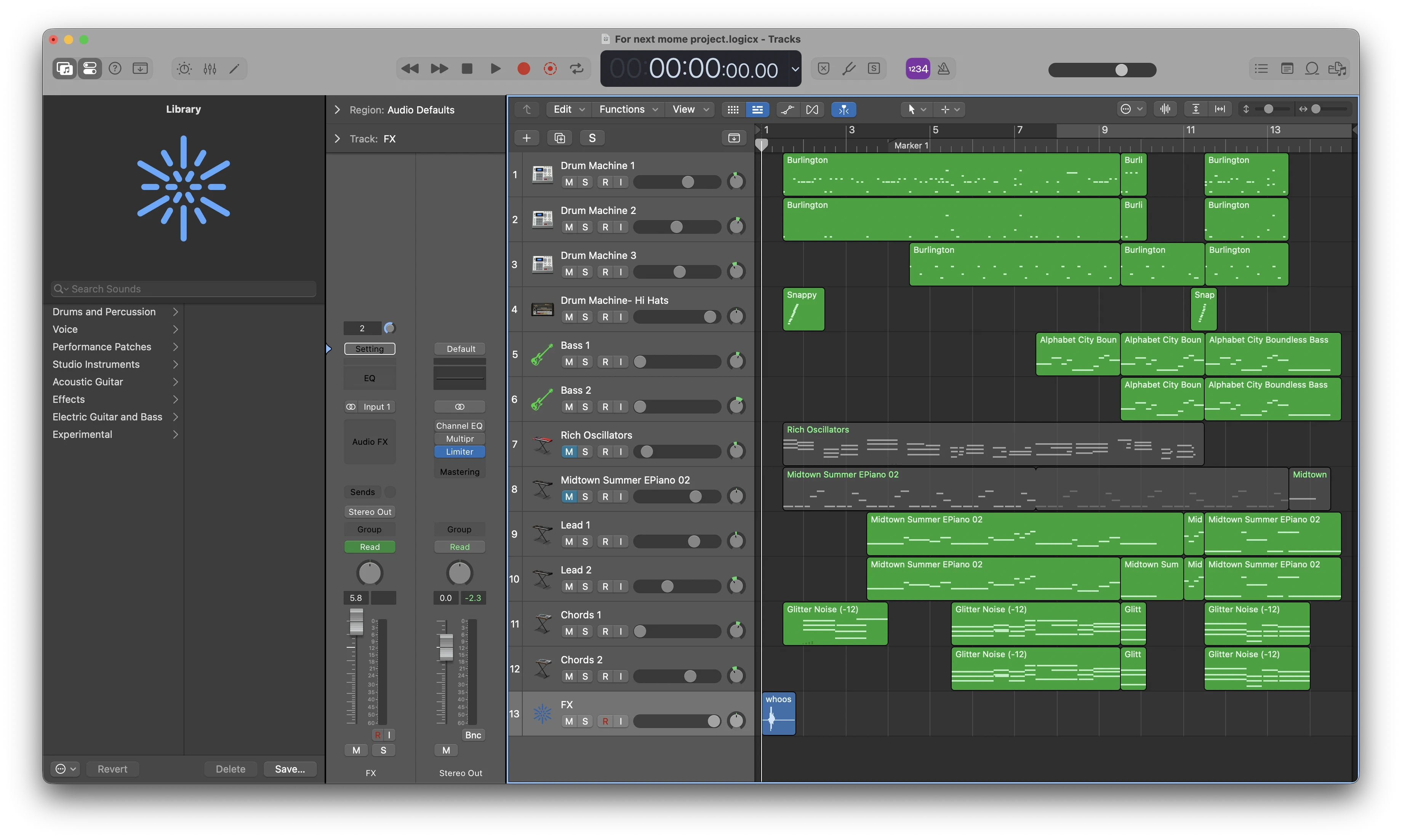Click the Record button in transport

[x=523, y=69]
